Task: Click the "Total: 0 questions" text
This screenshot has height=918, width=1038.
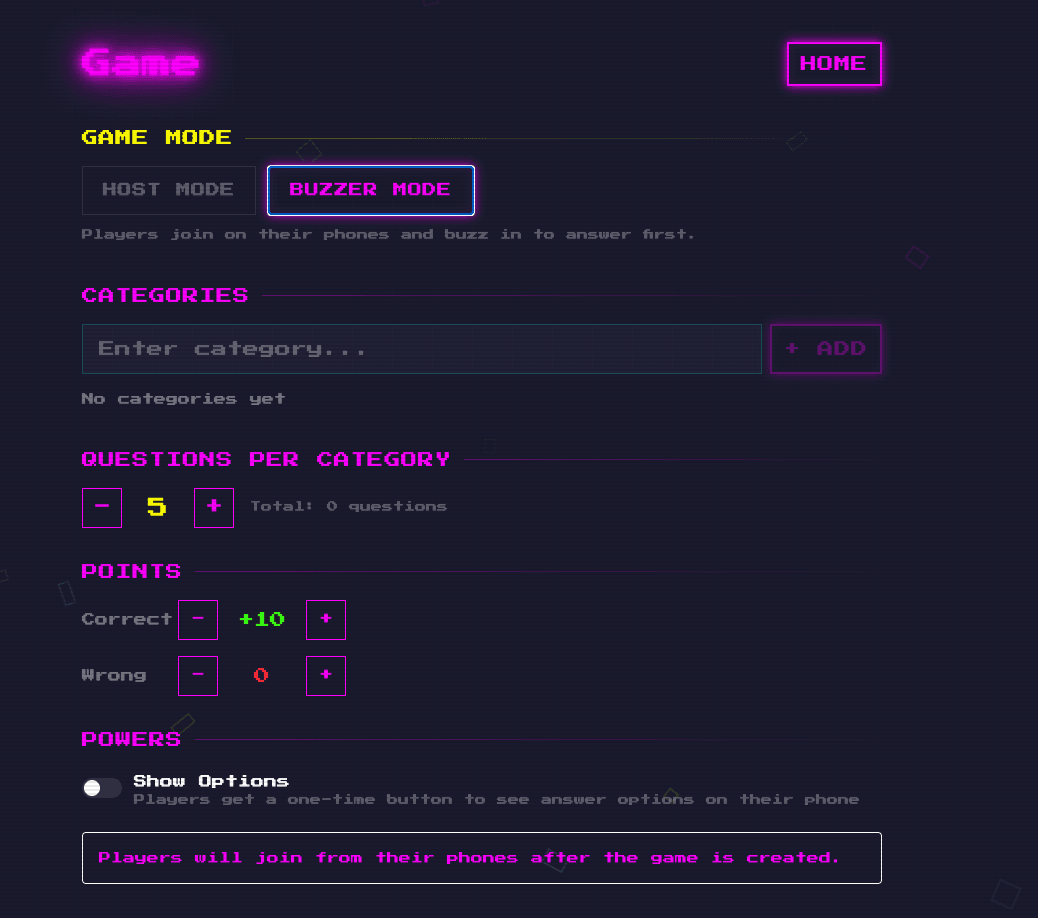Action: [348, 506]
